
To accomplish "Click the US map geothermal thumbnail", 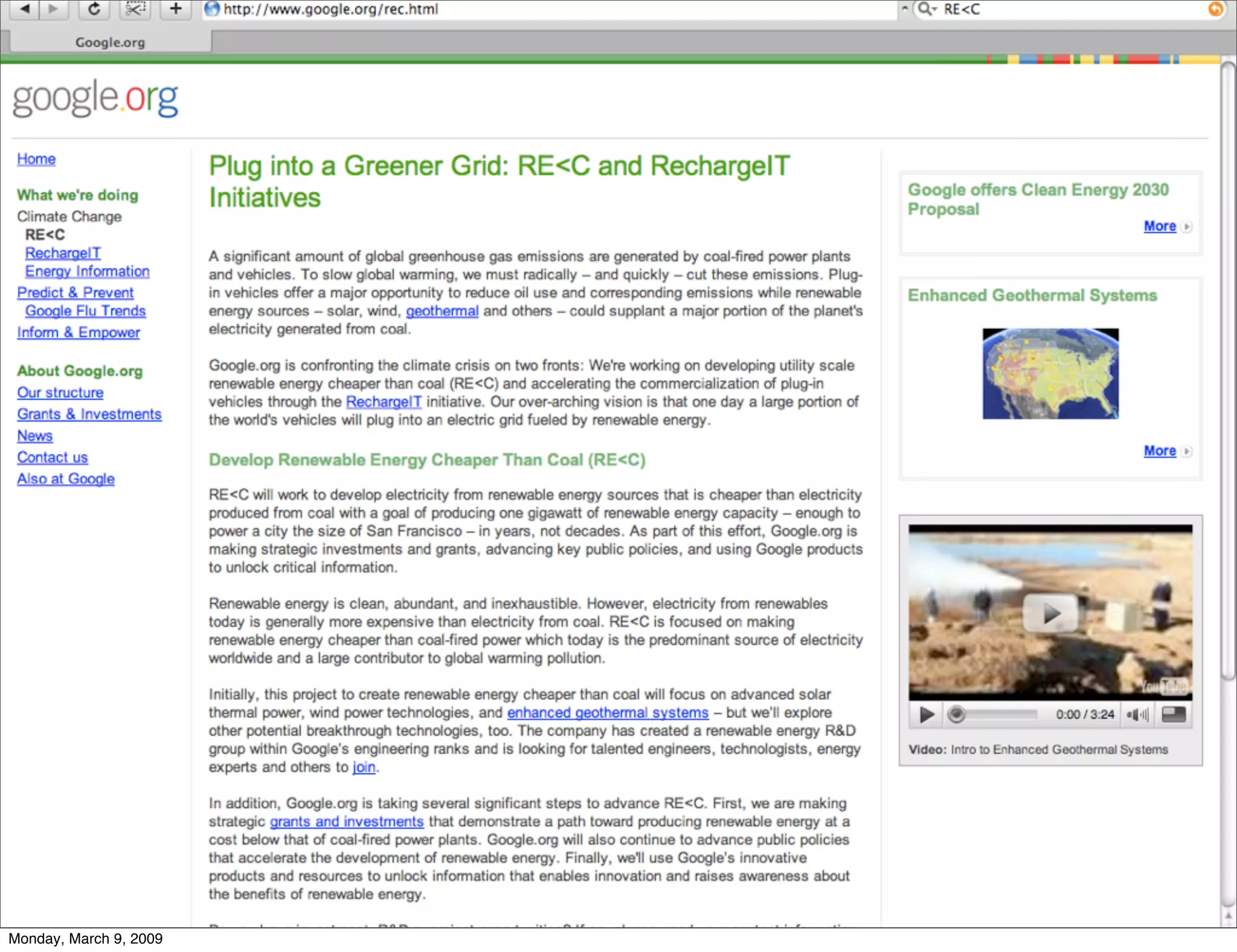I will [x=1050, y=373].
